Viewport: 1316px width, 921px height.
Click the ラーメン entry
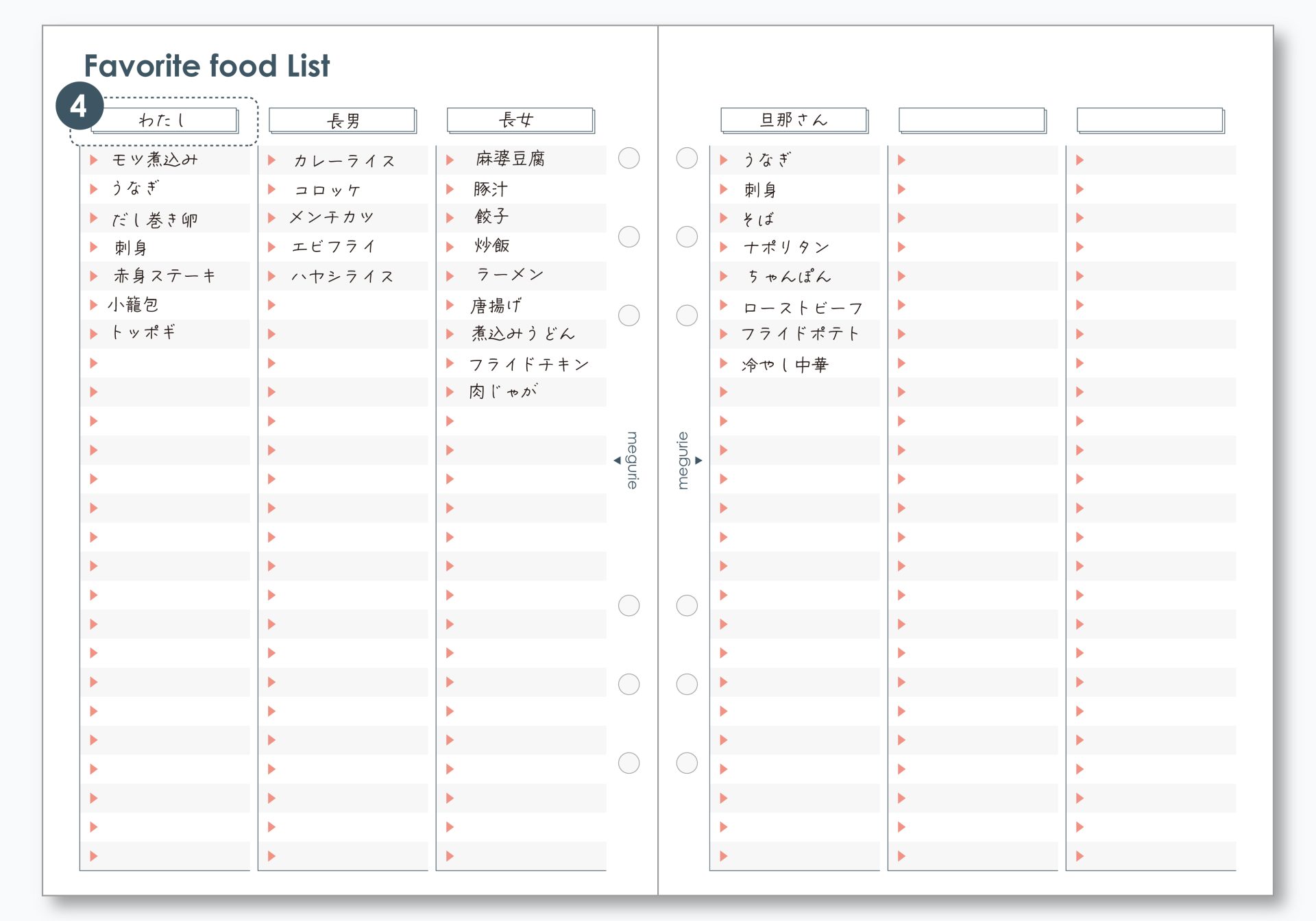click(x=509, y=275)
